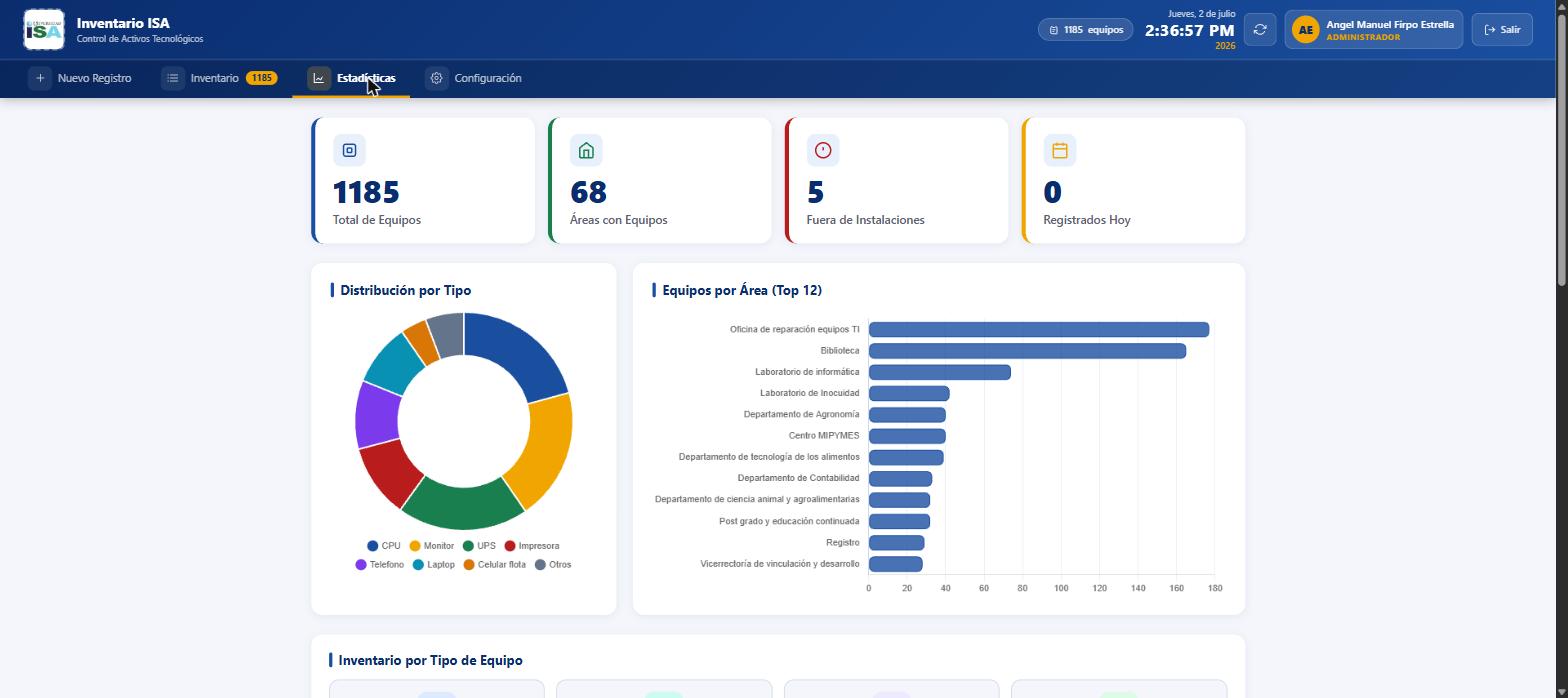This screenshot has height=698, width=1568.
Task: Click the 1185 count badge on Inventario tab
Action: click(262, 78)
